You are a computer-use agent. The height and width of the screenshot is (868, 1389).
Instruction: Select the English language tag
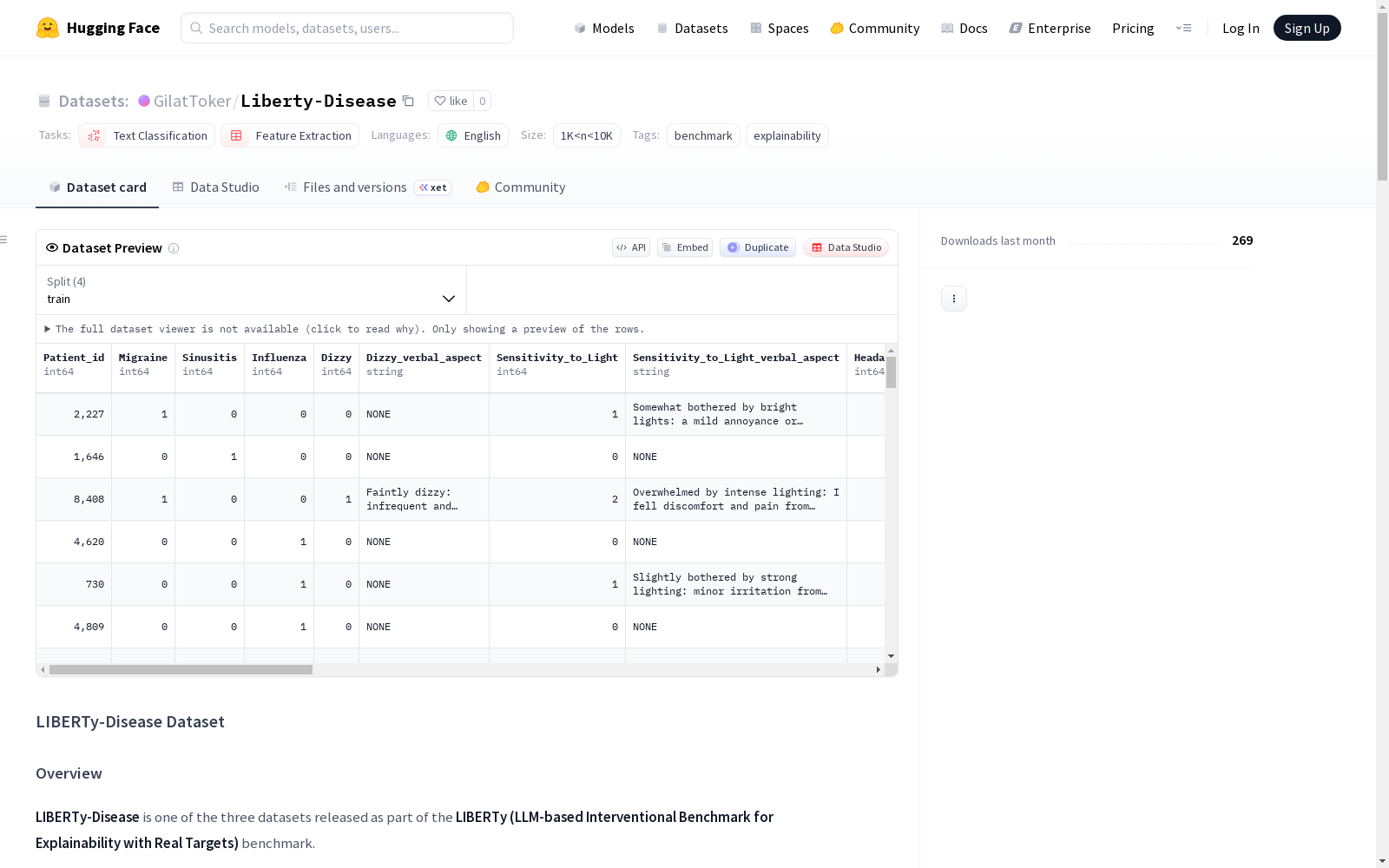point(473,135)
